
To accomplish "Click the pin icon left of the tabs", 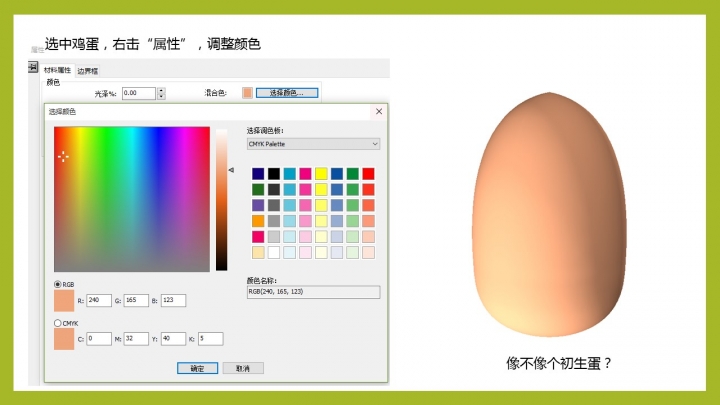I will [33, 66].
